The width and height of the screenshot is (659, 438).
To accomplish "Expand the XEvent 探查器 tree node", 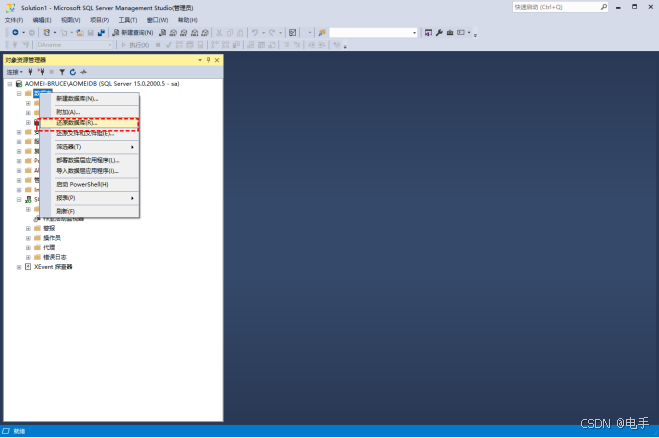I will tap(18, 267).
